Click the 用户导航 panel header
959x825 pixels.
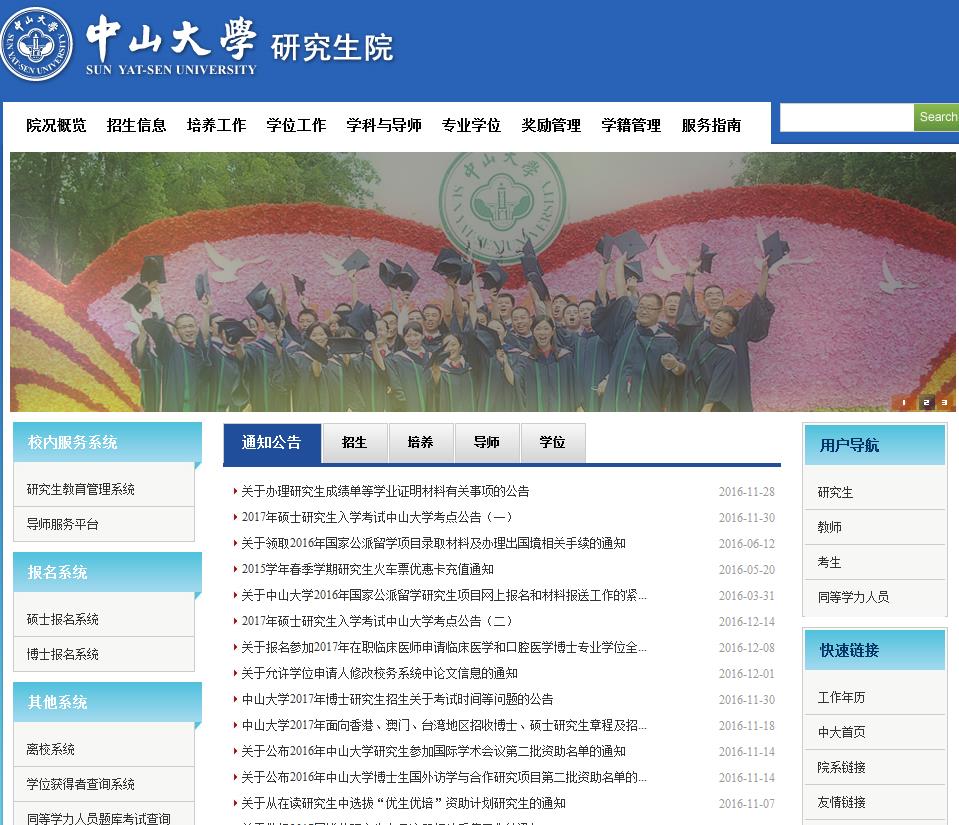coord(875,445)
